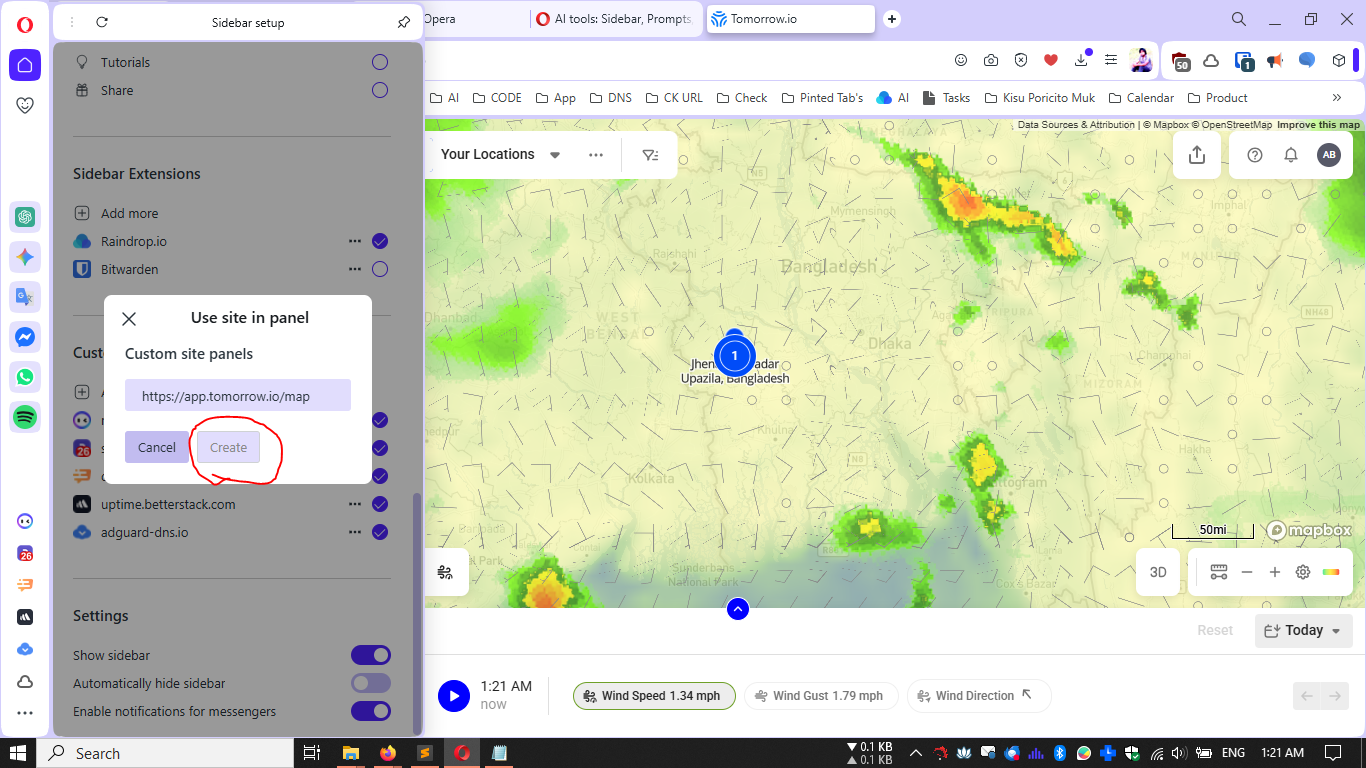Open ChatGPT in Opera sidebar
Image resolution: width=1366 pixels, height=768 pixels.
pyautogui.click(x=25, y=217)
